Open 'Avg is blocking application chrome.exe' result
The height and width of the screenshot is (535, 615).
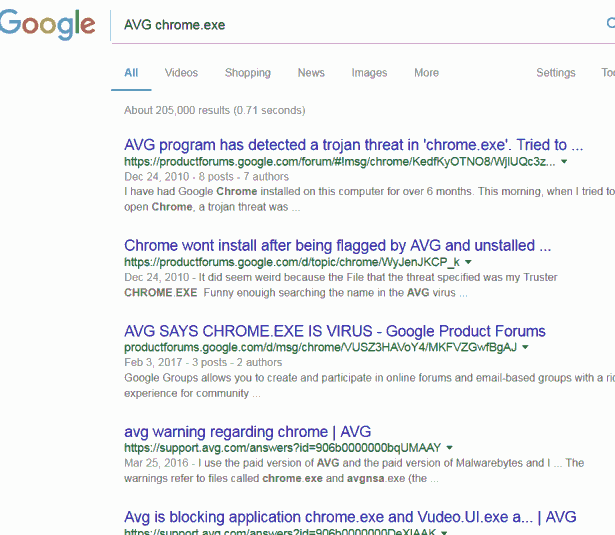tap(350, 517)
